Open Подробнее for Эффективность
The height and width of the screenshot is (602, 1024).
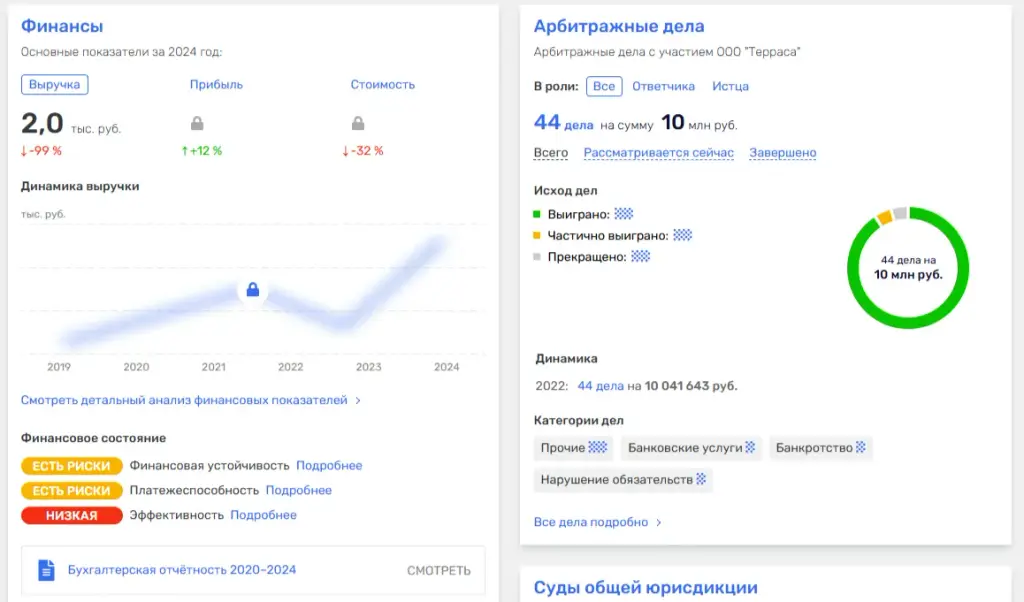[x=263, y=515]
